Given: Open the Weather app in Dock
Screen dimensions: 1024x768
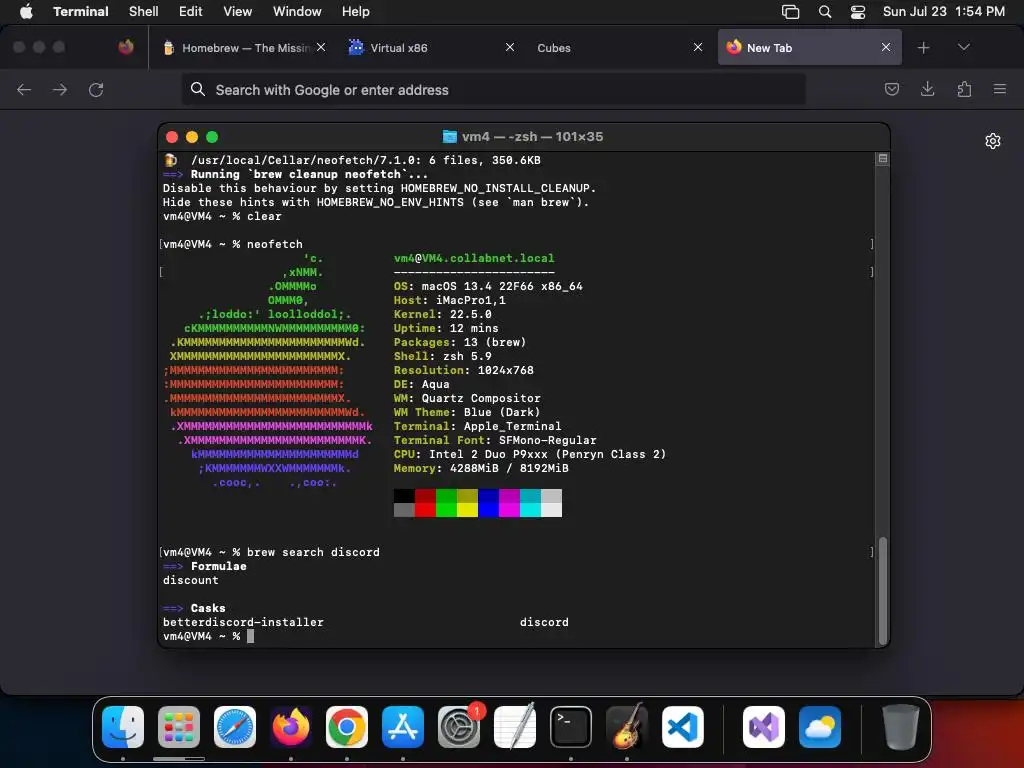Looking at the screenshot, I should (820, 727).
